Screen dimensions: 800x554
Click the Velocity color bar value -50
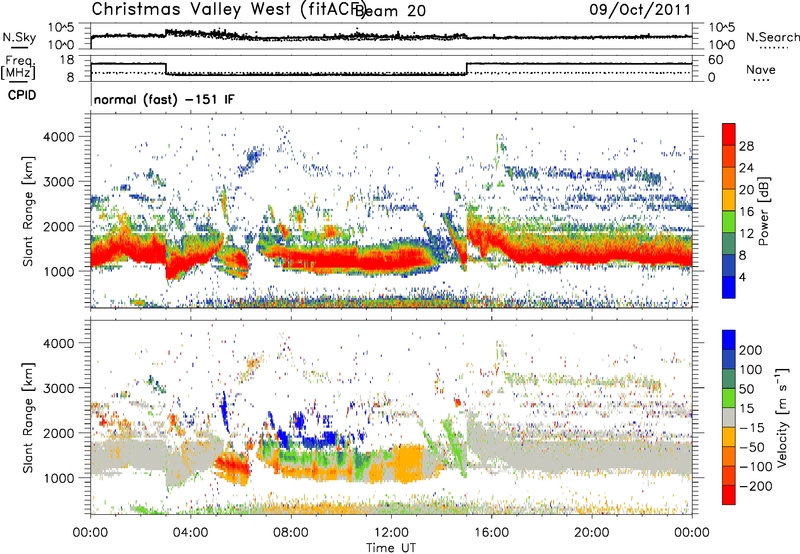point(752,447)
